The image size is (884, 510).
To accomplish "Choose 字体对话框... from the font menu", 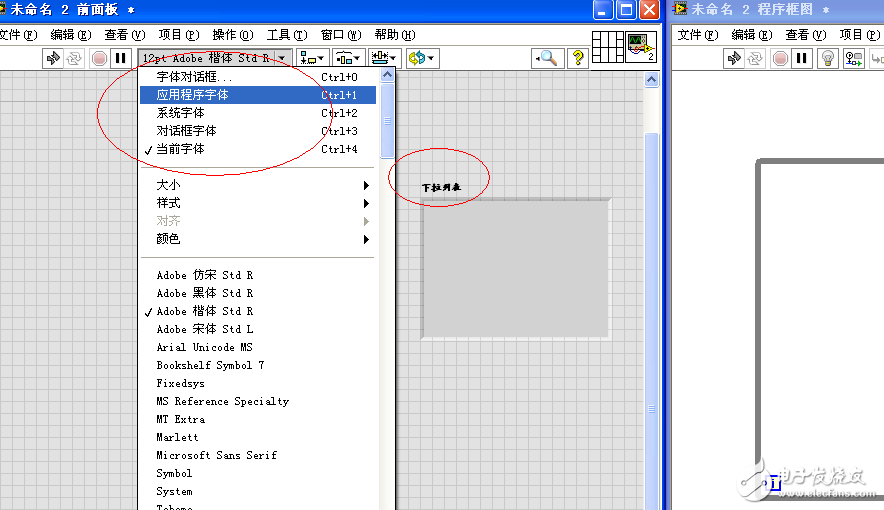I will 258,77.
